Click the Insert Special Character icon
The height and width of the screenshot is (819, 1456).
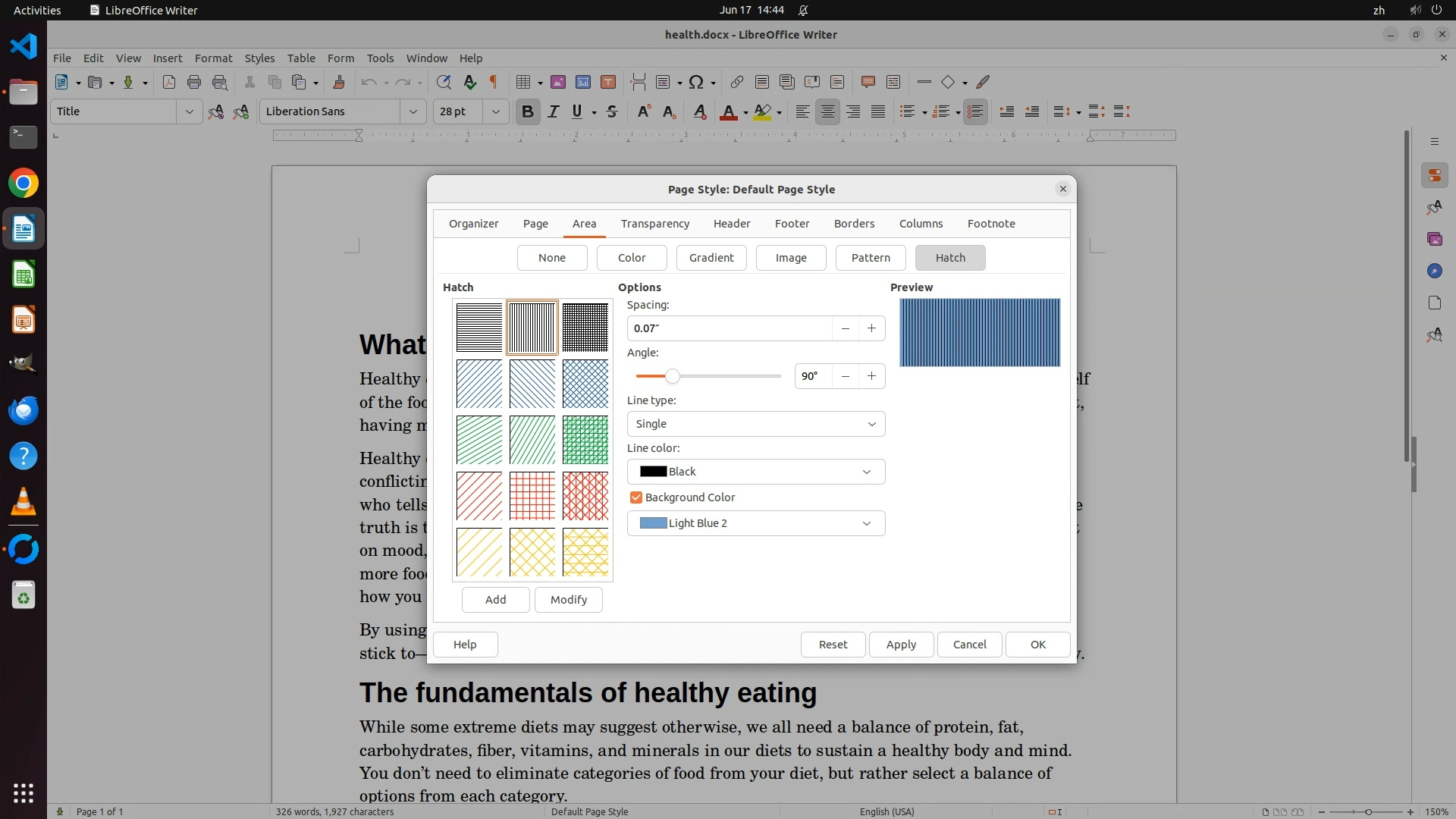(x=696, y=82)
